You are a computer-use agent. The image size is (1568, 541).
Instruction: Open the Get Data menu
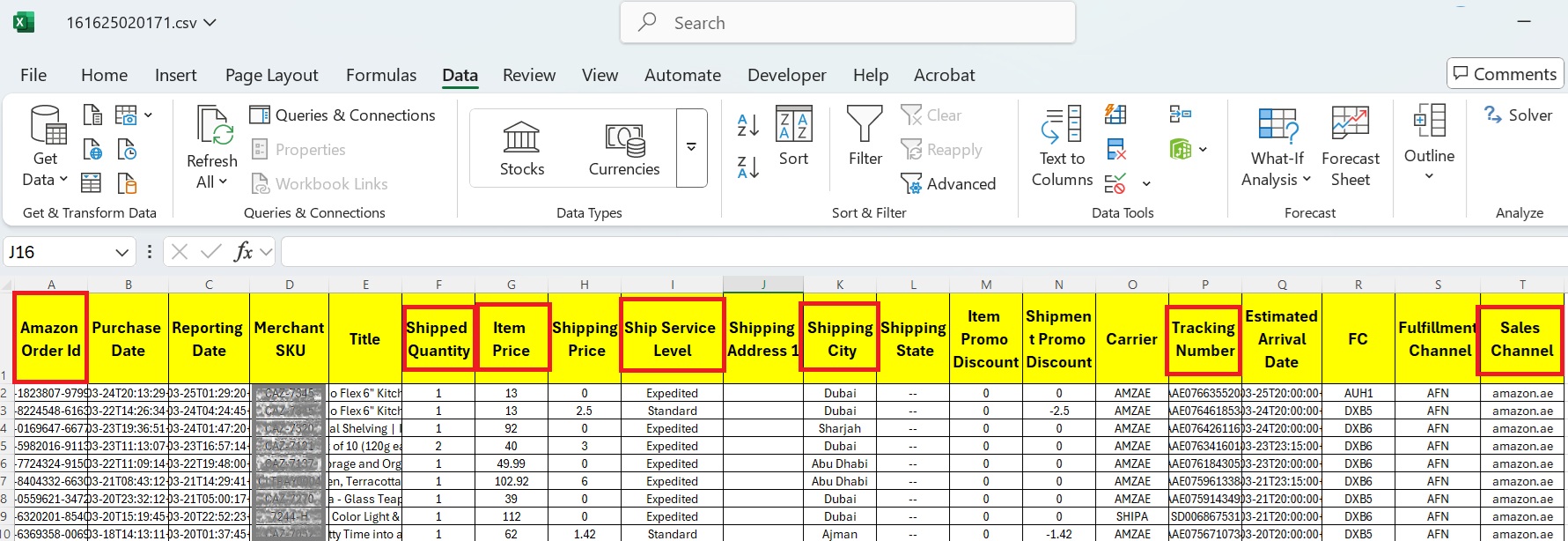coord(45,146)
